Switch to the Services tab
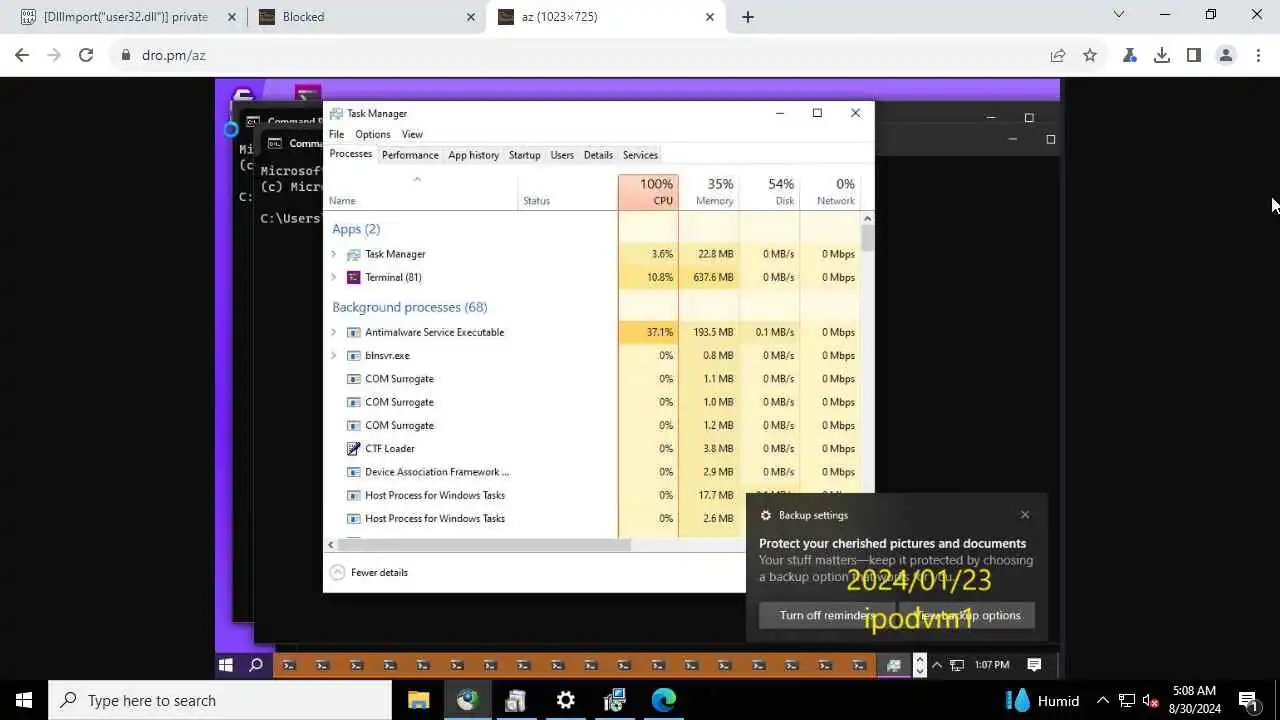Screen dimensions: 1280x720 pos(640,155)
